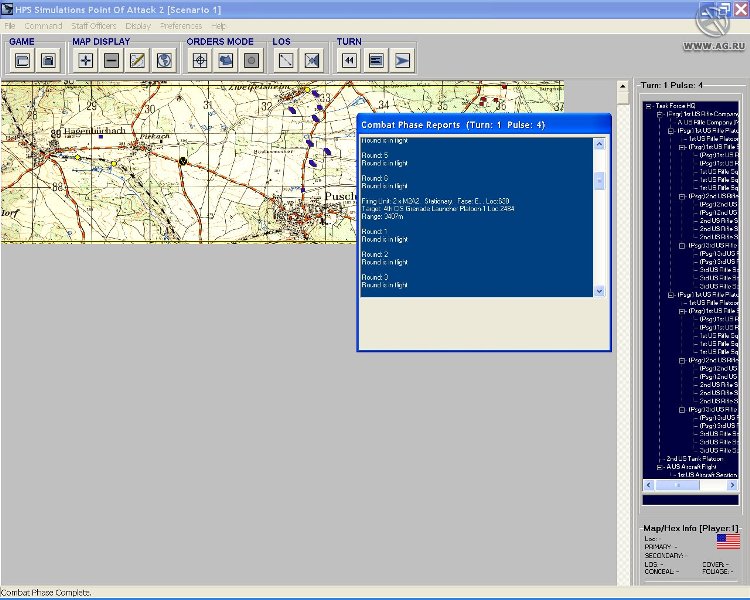Zoom in map with plus icon
The height and width of the screenshot is (600, 750).
click(86, 60)
